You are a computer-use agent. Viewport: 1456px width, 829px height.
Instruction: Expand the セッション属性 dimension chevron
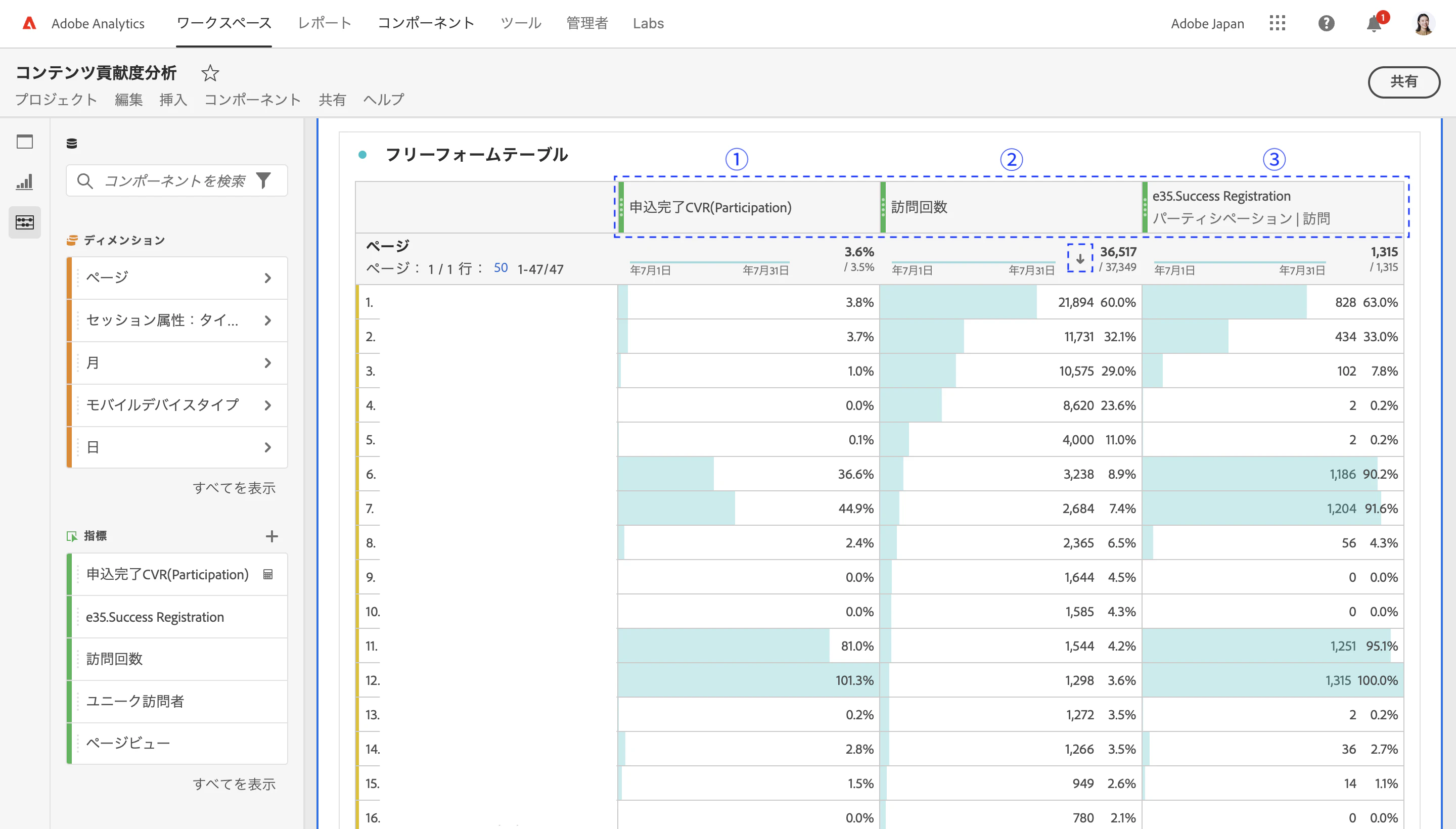pos(267,320)
